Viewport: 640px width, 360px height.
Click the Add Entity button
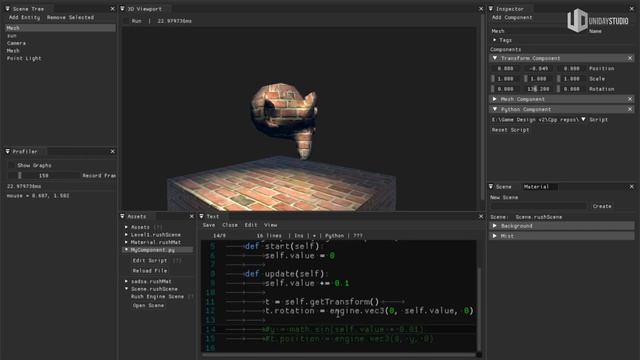[24, 18]
